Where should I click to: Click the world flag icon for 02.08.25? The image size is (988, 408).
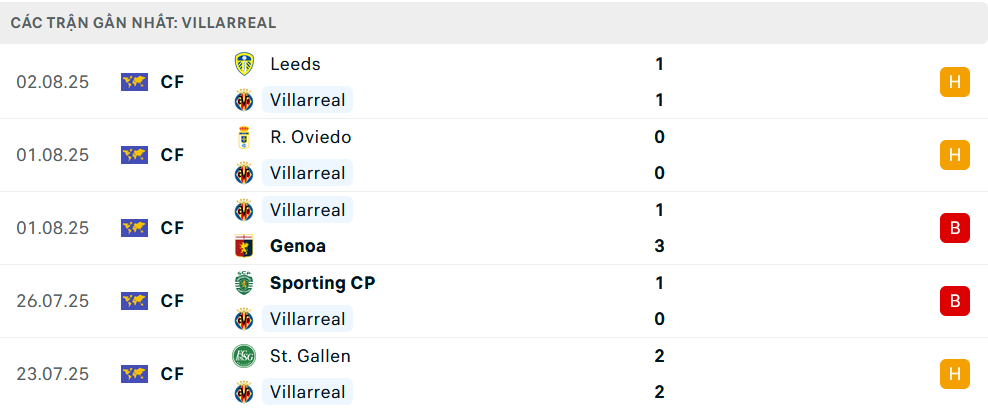click(134, 82)
